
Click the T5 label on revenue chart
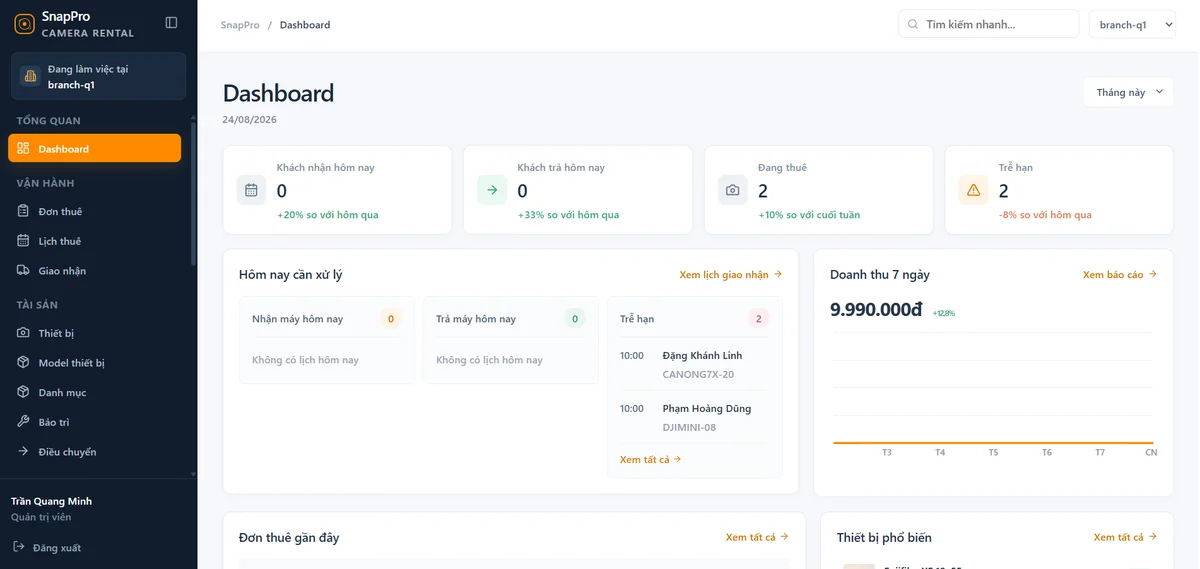[993, 453]
